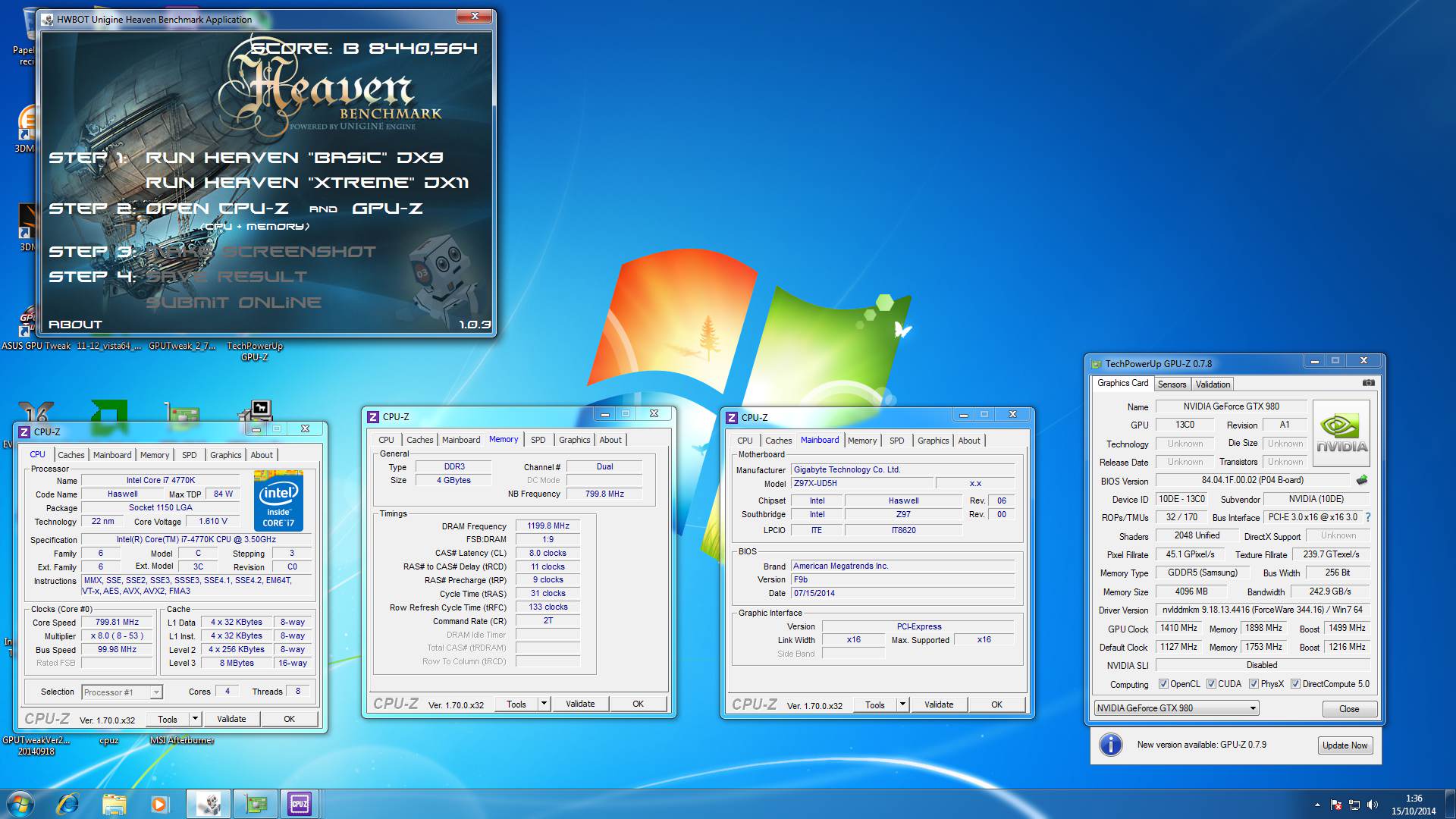Switch to GPU-Z taskbar icon
Screen dimensions: 1456x819
tap(255, 803)
